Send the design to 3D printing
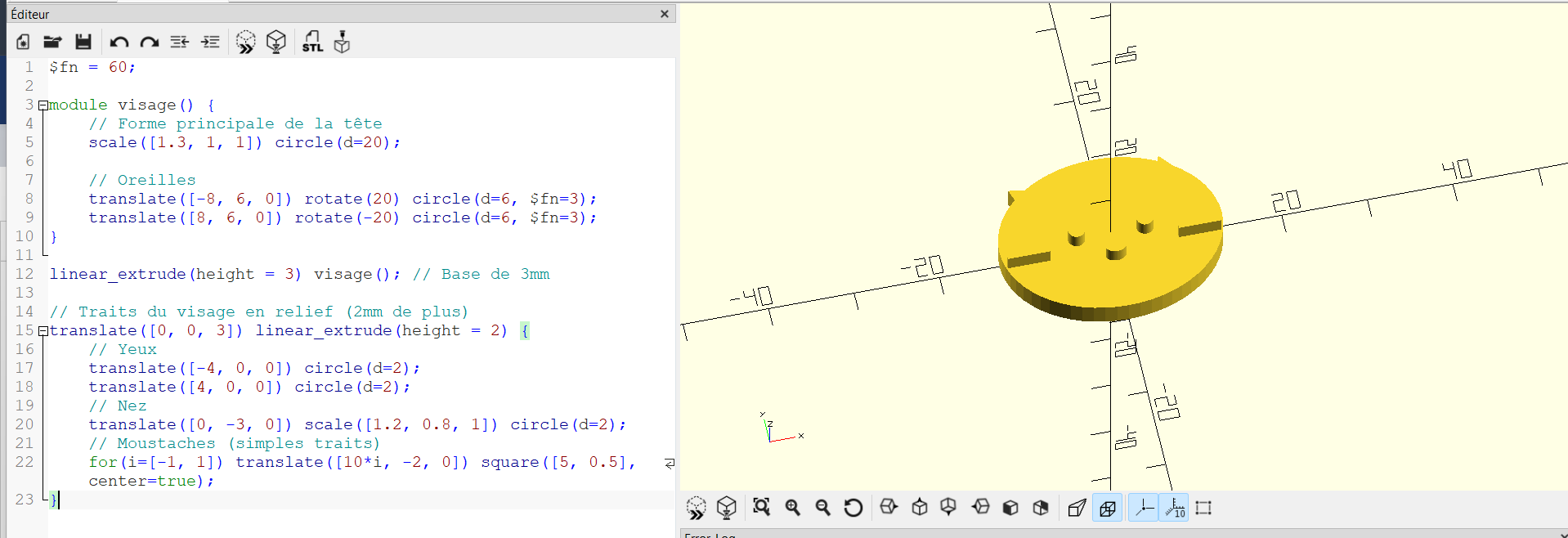 pyautogui.click(x=342, y=42)
